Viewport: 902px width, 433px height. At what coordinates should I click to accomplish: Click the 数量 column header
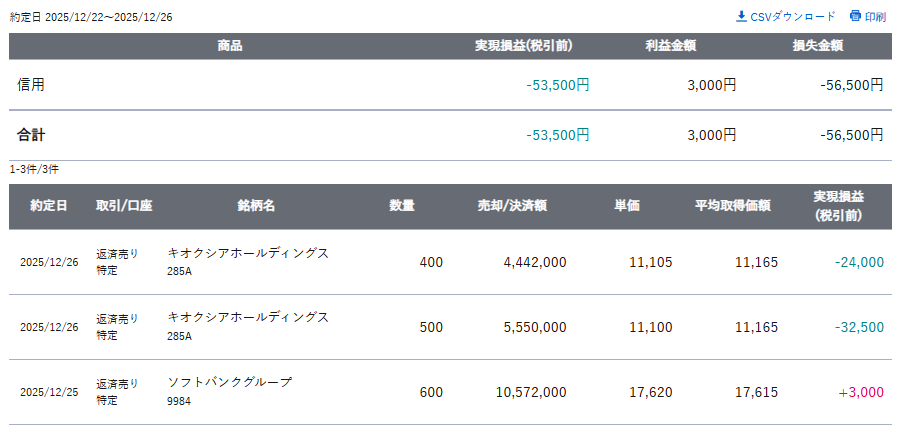(x=402, y=206)
